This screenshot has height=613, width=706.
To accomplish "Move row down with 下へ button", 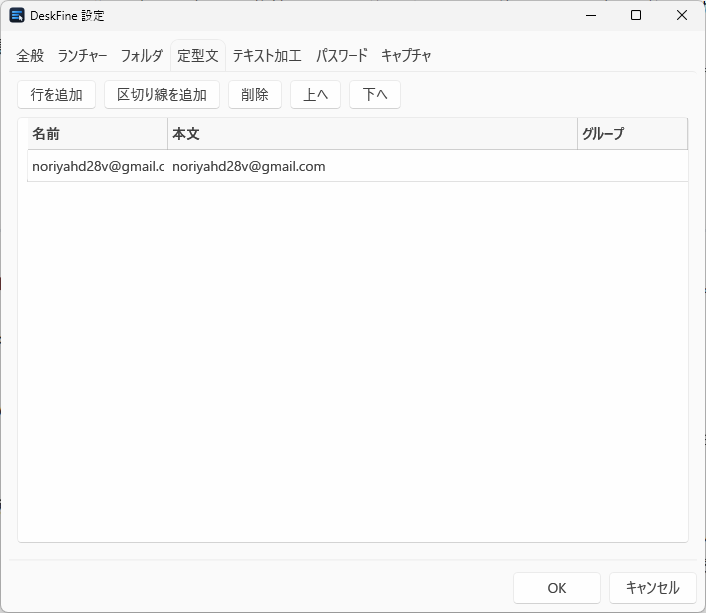I will tap(375, 95).
